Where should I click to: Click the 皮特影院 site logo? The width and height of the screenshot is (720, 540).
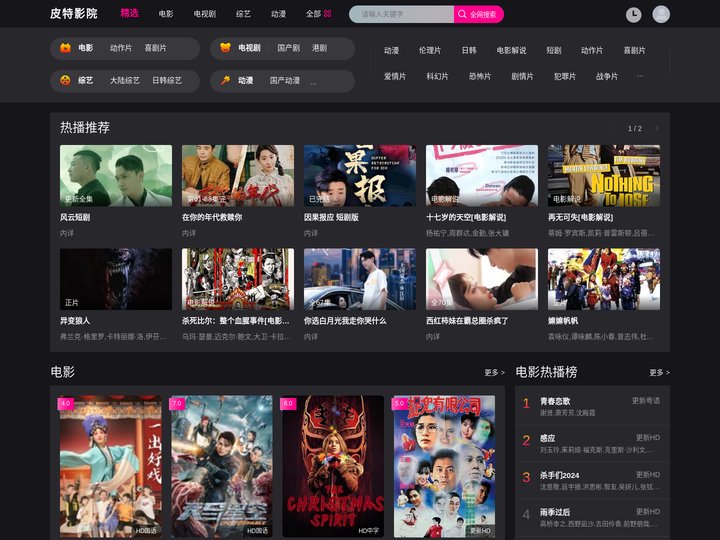pyautogui.click(x=74, y=13)
